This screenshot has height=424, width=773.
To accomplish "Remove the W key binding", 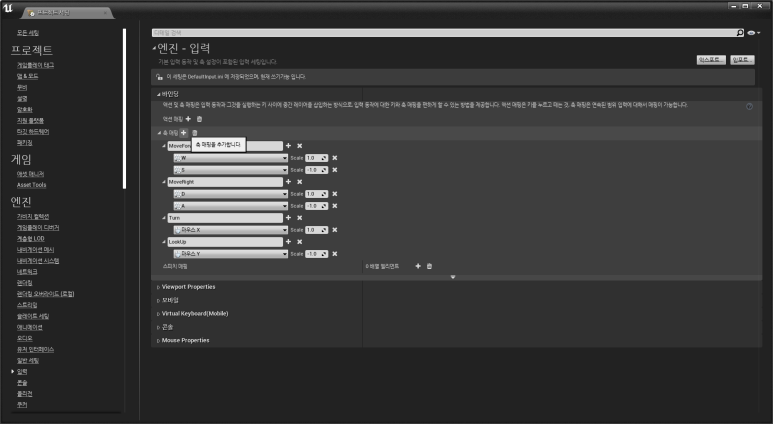I will pos(335,158).
